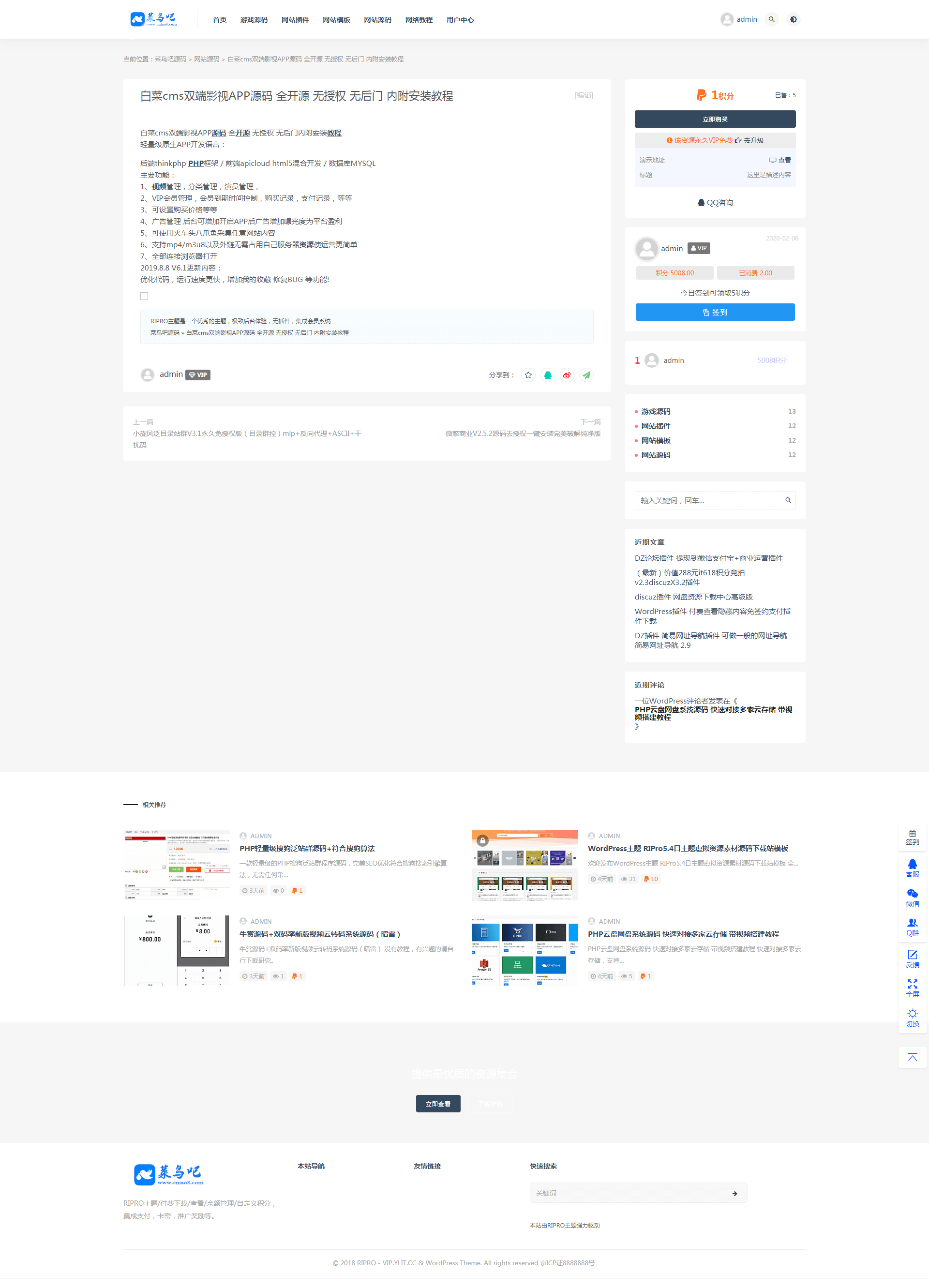Open the title WordPress主题 RIPro5.4日主题
Viewport: 929px width, 1288px height.
[x=688, y=849]
